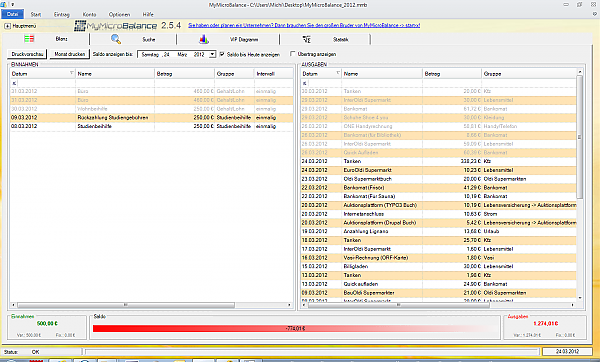Sort Ausgaben by the Gruppe column header
This screenshot has width=600, height=362.
529,73
